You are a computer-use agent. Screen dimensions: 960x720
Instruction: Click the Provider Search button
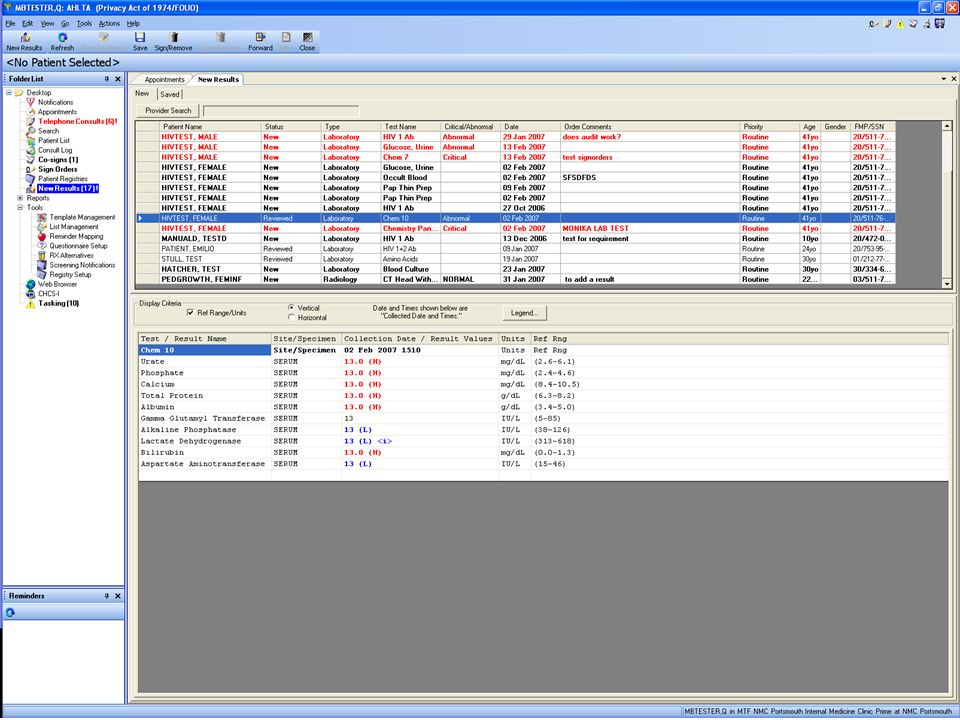168,111
